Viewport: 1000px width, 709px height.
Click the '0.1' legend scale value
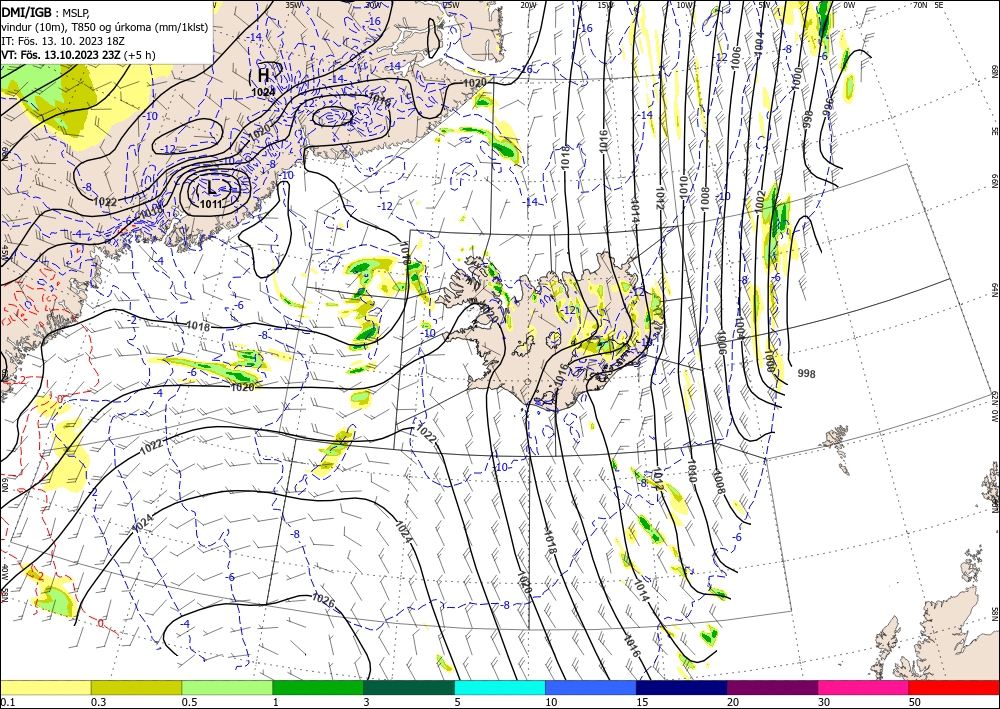[7, 702]
